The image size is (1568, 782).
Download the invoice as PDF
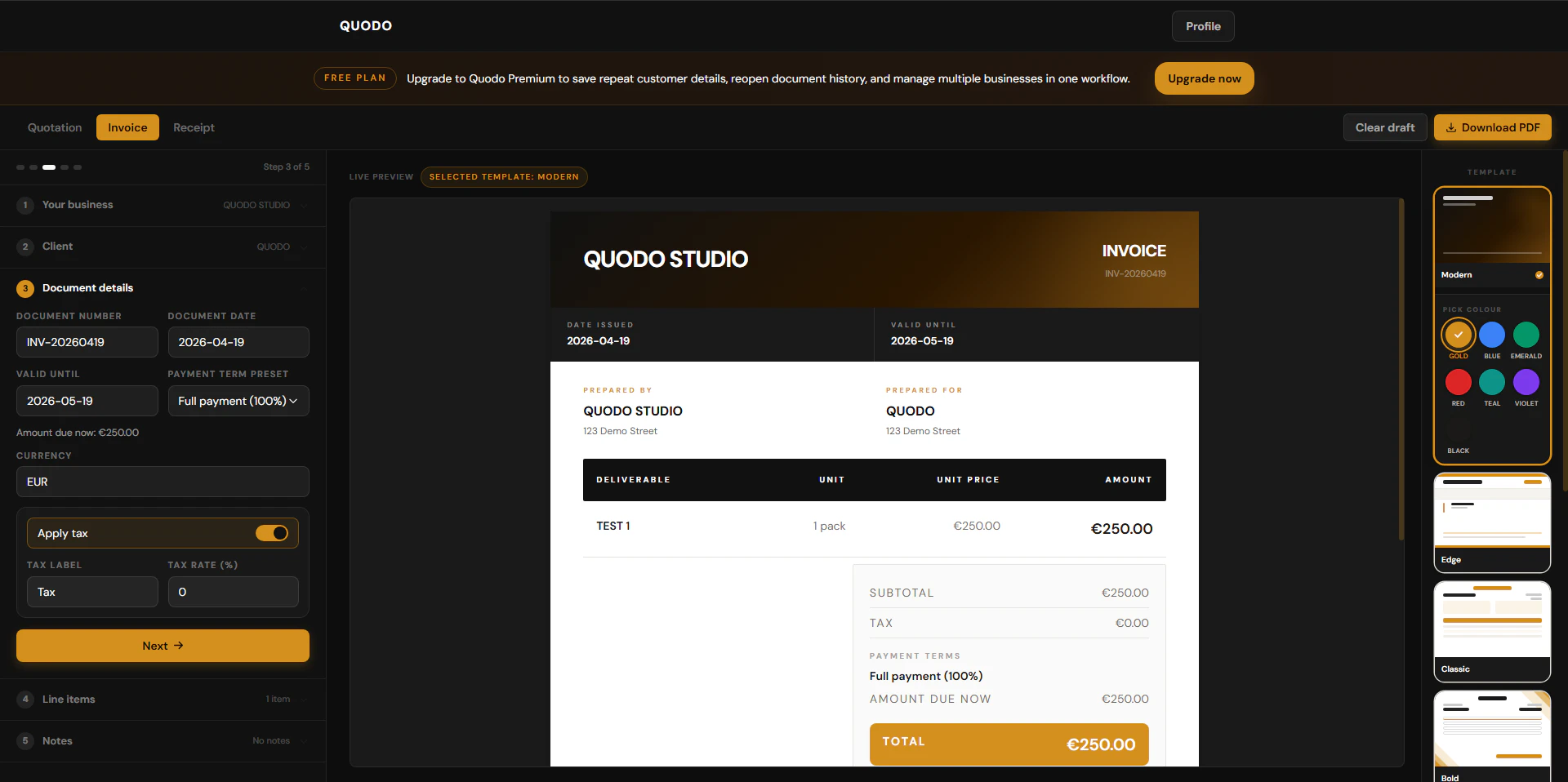1493,127
